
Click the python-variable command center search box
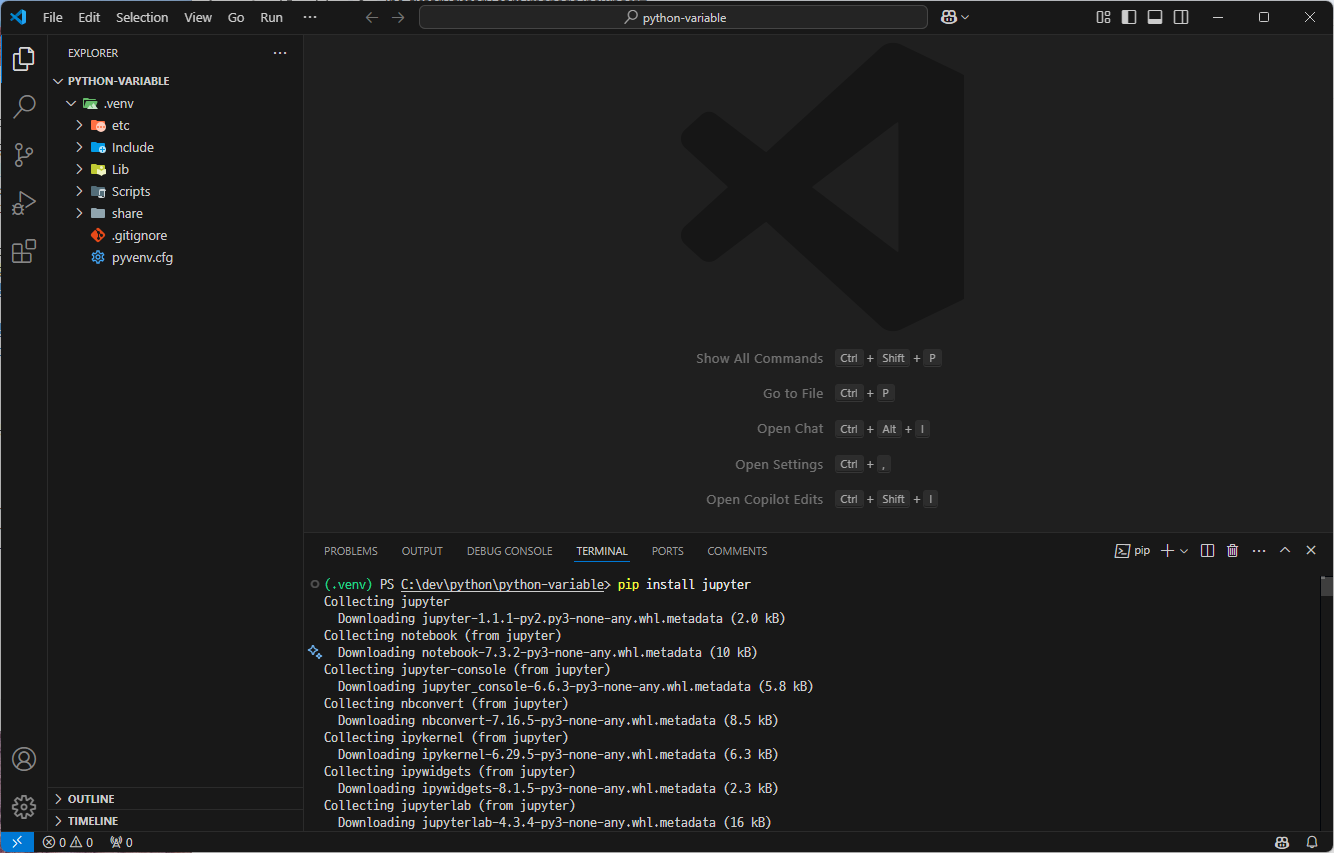(673, 17)
